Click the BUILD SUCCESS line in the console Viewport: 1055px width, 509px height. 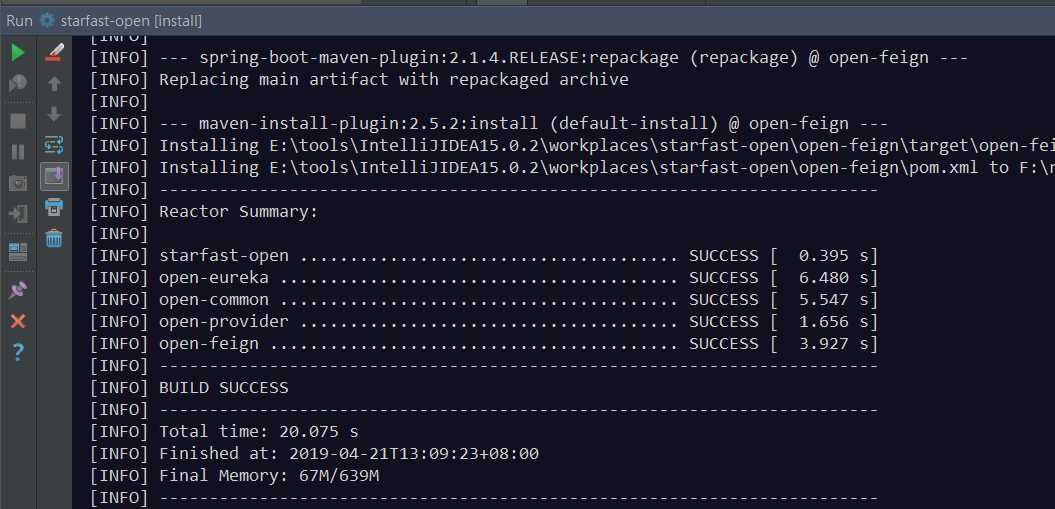[223, 388]
